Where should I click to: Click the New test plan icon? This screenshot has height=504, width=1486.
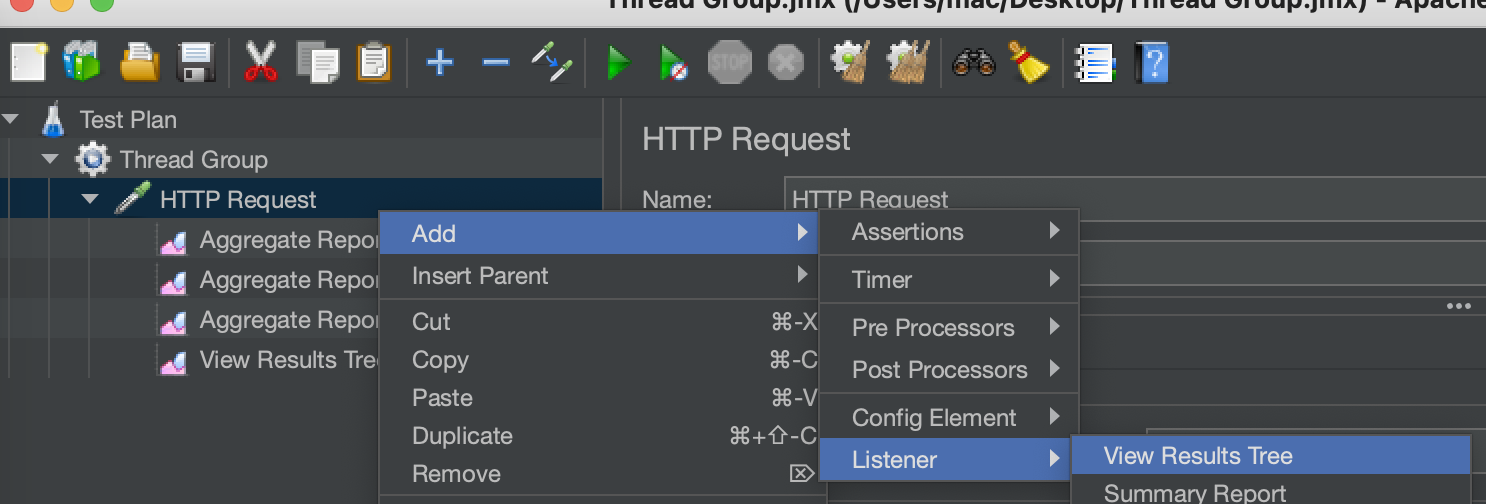(29, 64)
